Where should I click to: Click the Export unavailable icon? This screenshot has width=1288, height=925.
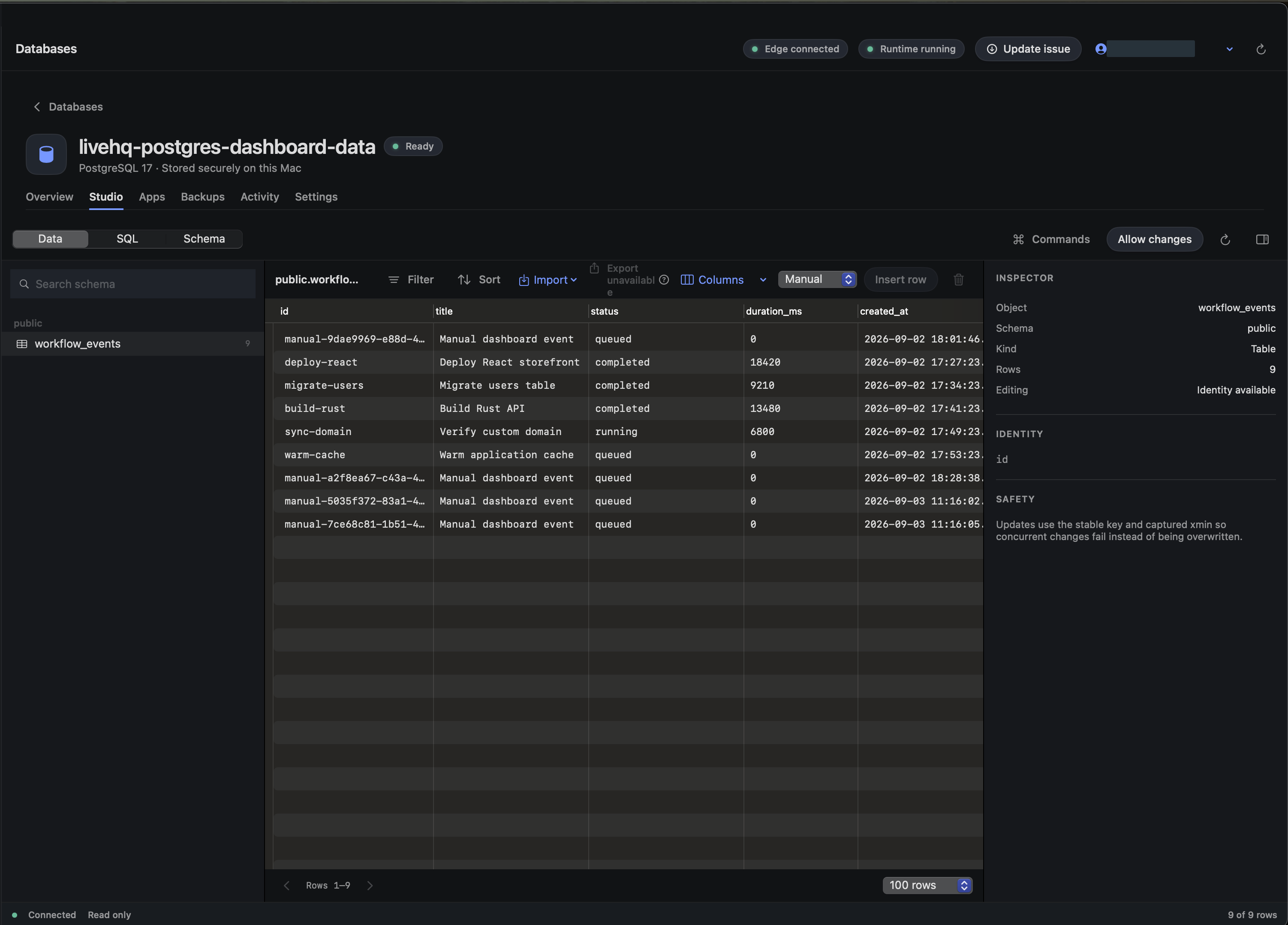coord(594,268)
